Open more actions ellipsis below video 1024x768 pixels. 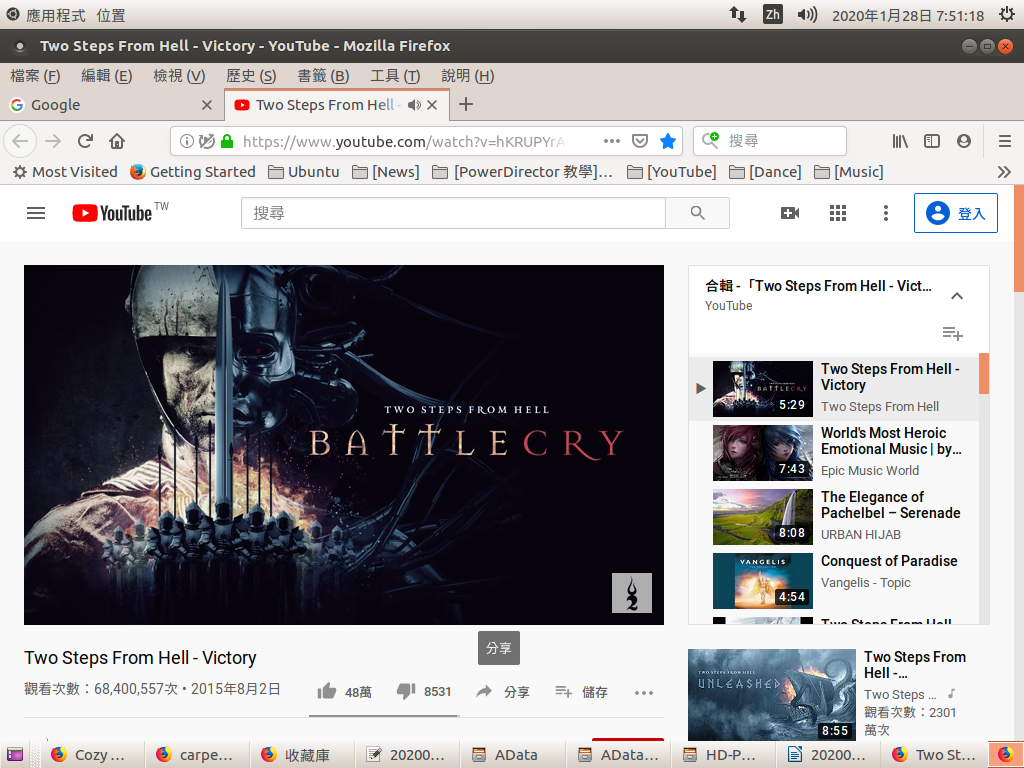[644, 691]
